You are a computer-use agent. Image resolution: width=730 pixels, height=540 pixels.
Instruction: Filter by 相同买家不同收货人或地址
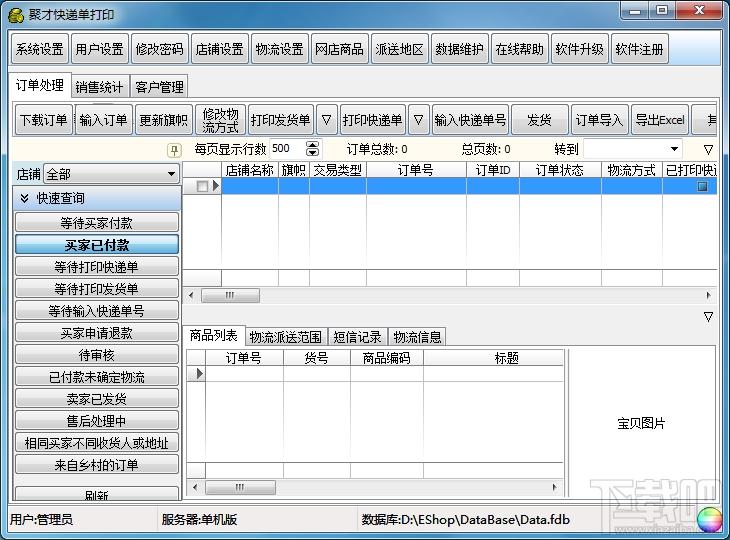click(x=97, y=443)
